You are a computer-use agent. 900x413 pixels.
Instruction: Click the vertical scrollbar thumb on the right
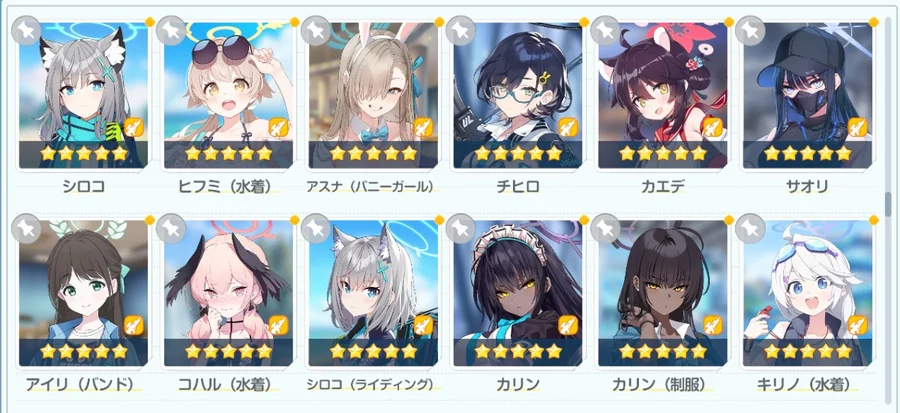(x=889, y=205)
